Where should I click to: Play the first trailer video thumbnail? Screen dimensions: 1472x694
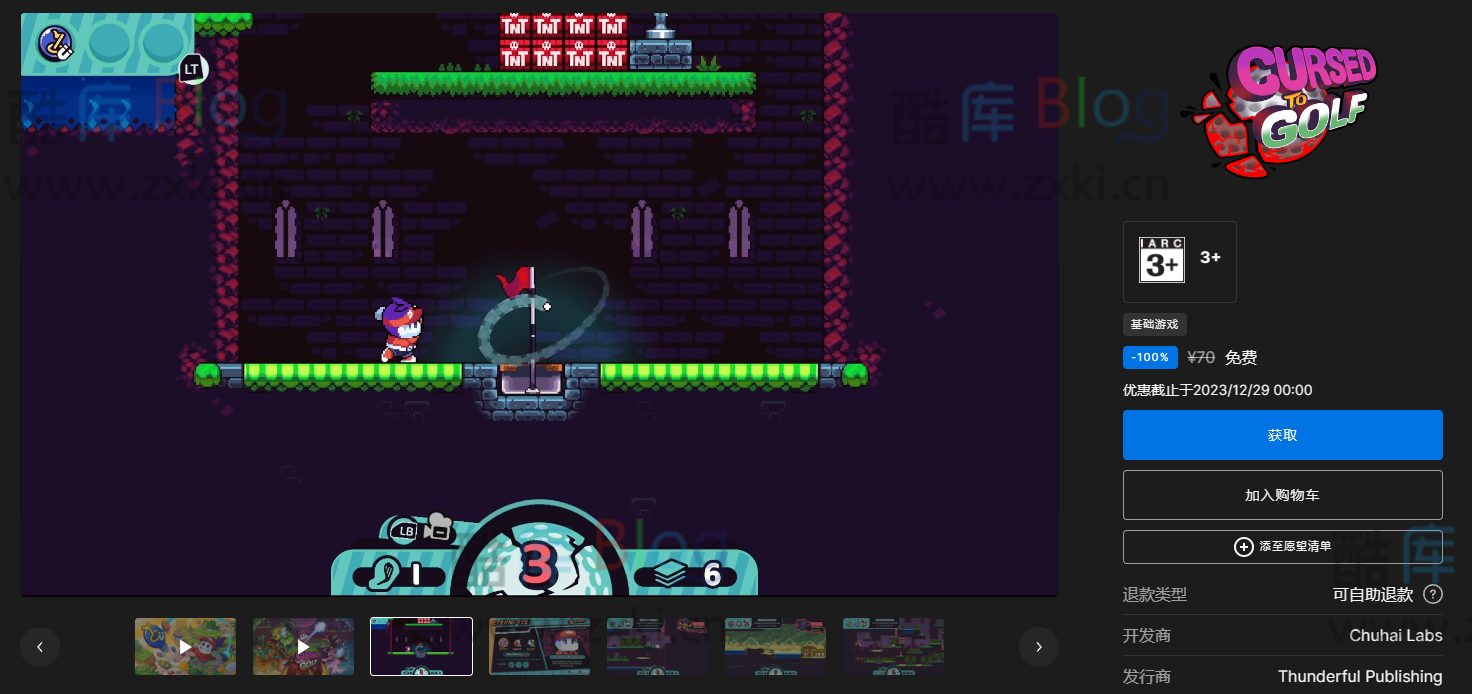[x=185, y=646]
